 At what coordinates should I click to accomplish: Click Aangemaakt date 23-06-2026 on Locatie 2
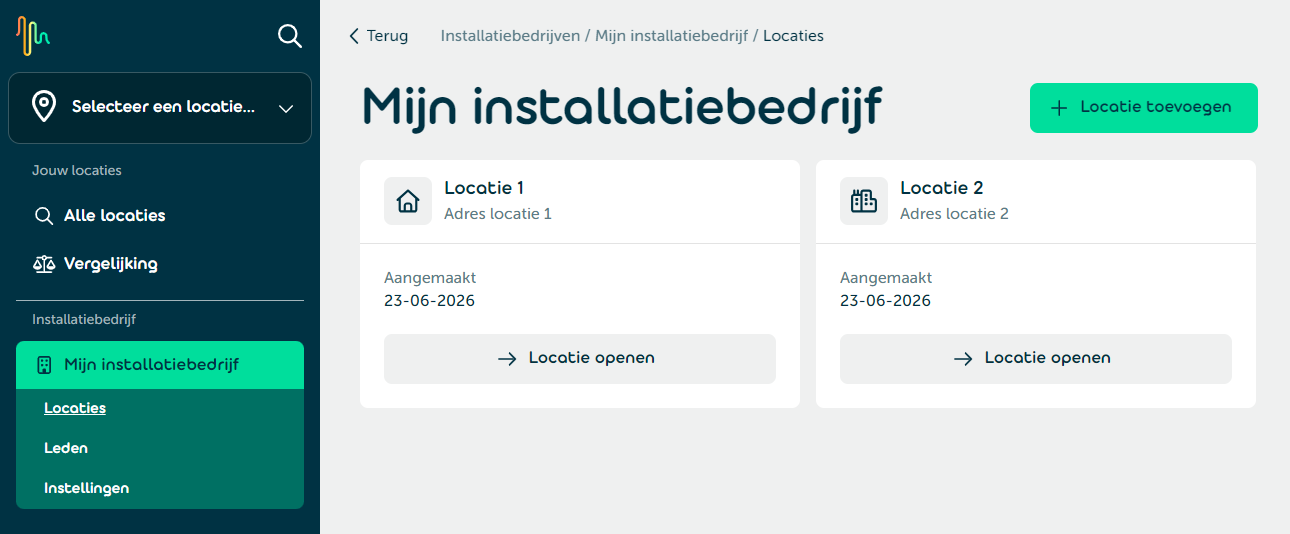coord(885,301)
